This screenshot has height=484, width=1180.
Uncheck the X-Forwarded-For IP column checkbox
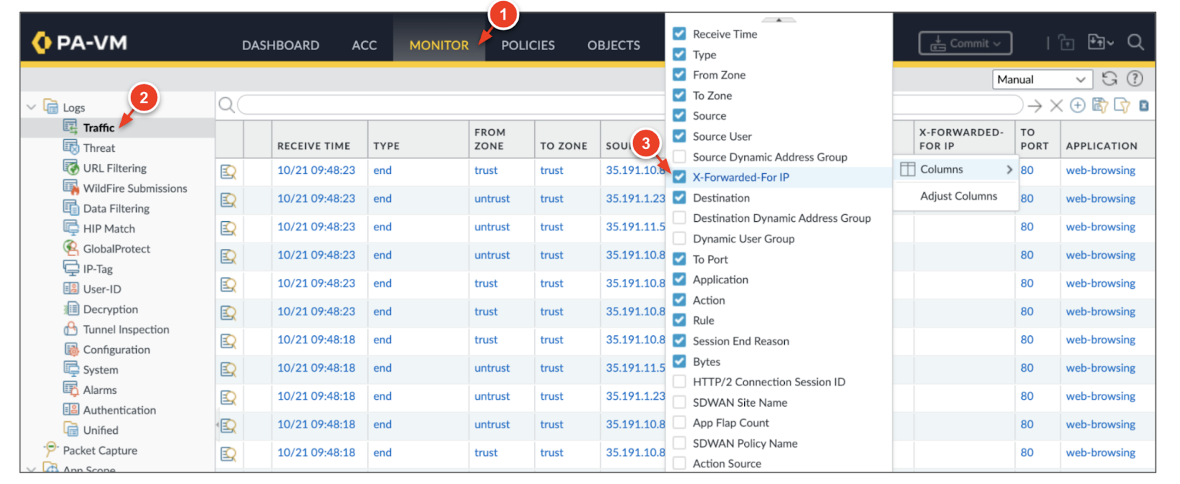click(x=680, y=177)
